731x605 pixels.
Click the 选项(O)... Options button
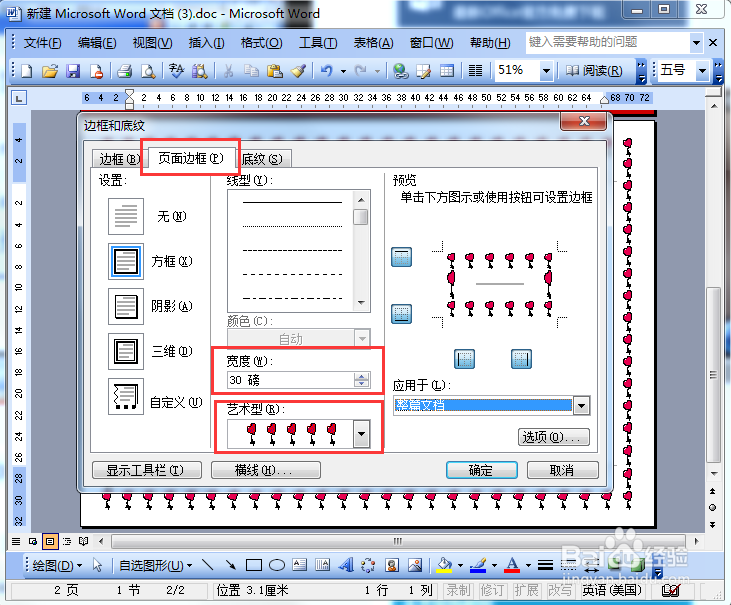[x=554, y=437]
